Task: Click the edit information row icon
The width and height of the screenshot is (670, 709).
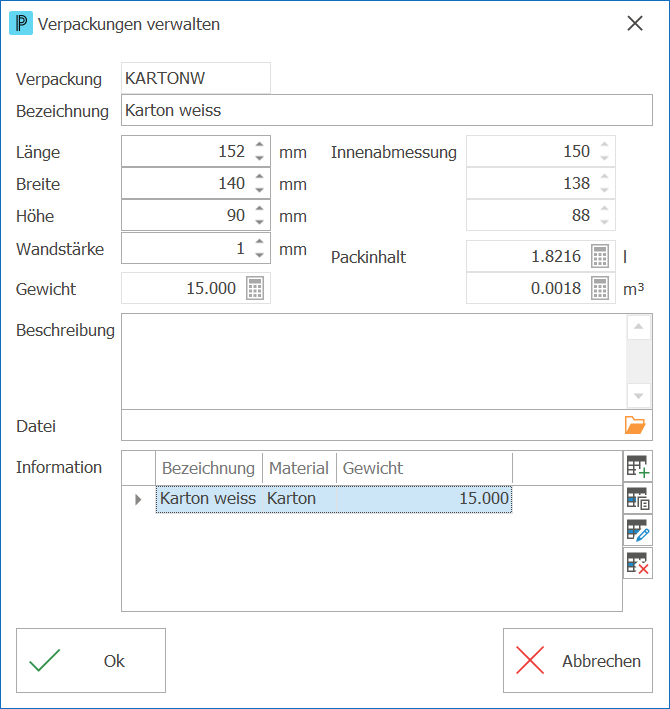Action: click(x=637, y=530)
